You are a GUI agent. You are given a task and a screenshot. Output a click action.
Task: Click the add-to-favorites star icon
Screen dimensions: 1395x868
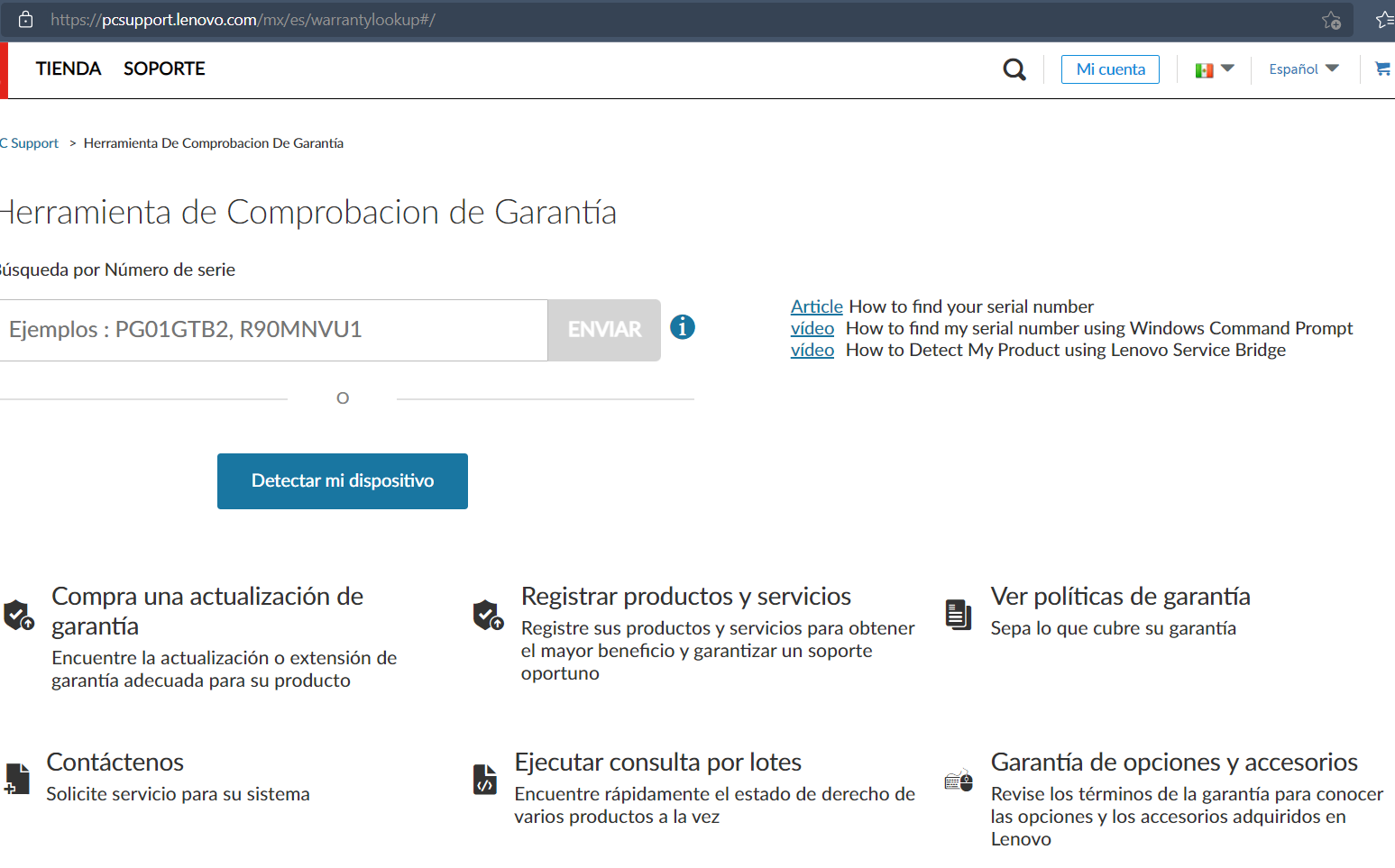point(1331,20)
